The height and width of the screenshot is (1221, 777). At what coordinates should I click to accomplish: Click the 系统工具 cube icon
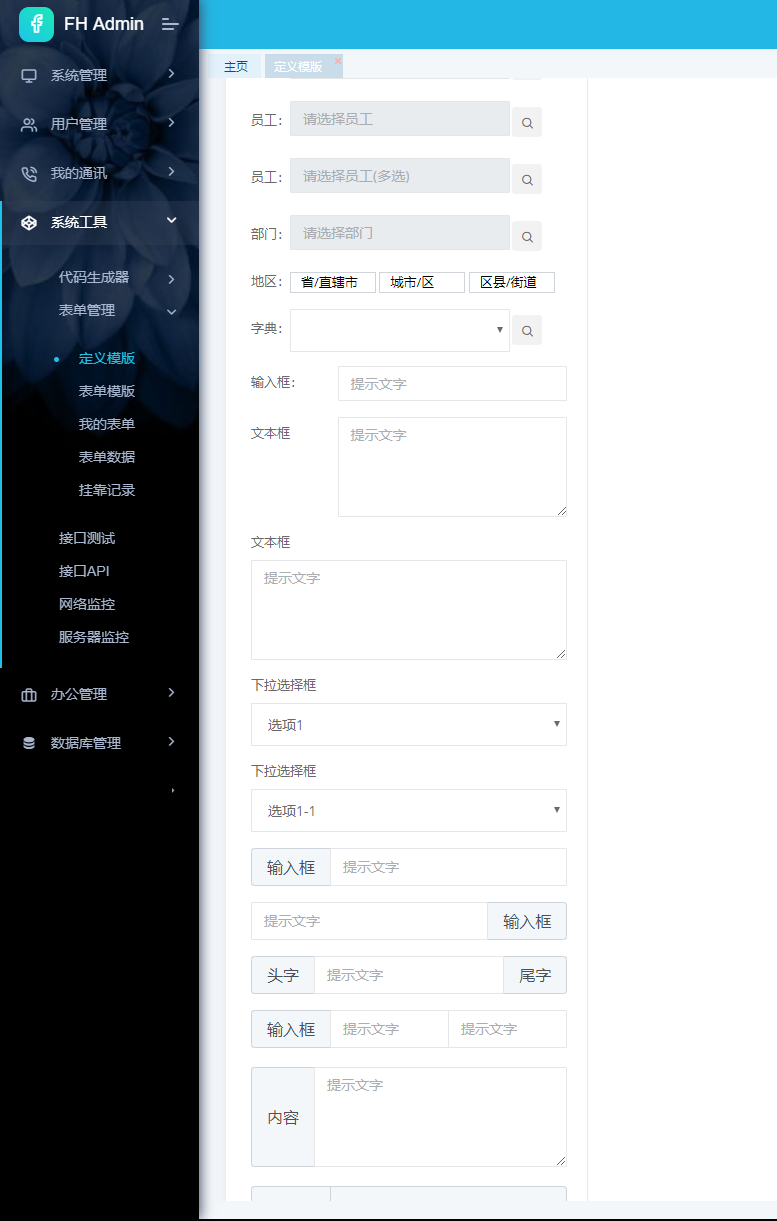click(x=29, y=222)
